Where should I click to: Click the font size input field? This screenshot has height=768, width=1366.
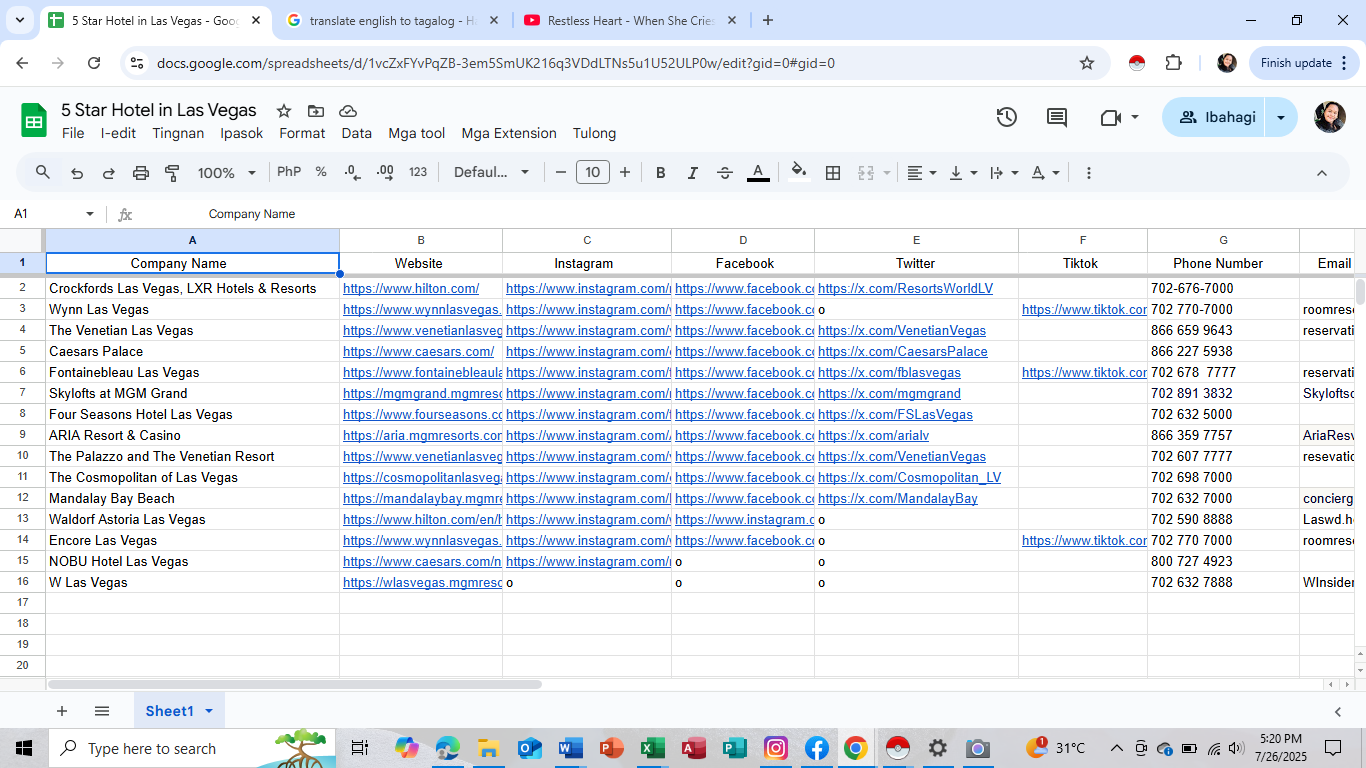(x=593, y=173)
